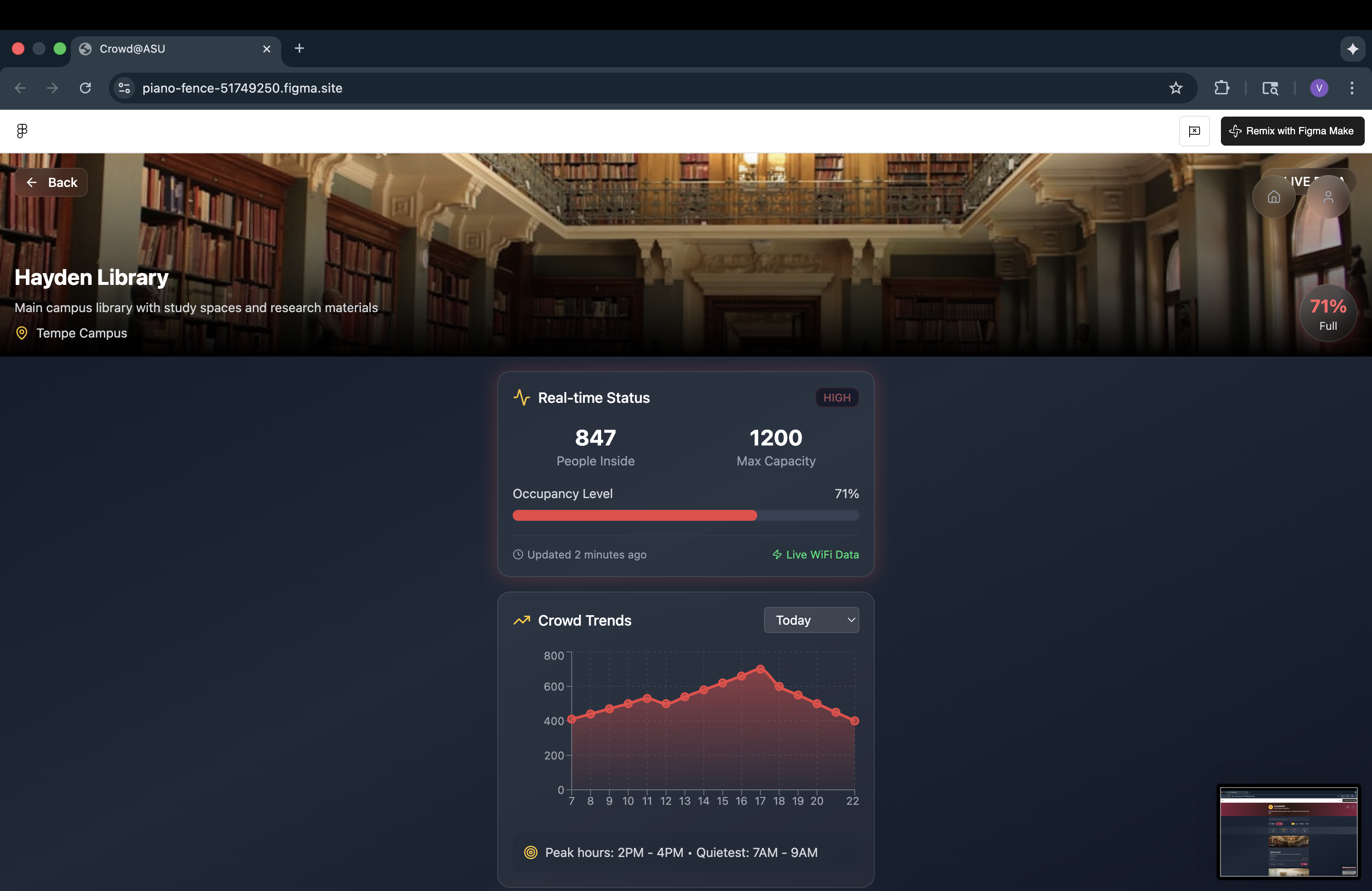This screenshot has height=891, width=1372.
Task: Open the feedback comment icon
Action: click(x=1194, y=131)
